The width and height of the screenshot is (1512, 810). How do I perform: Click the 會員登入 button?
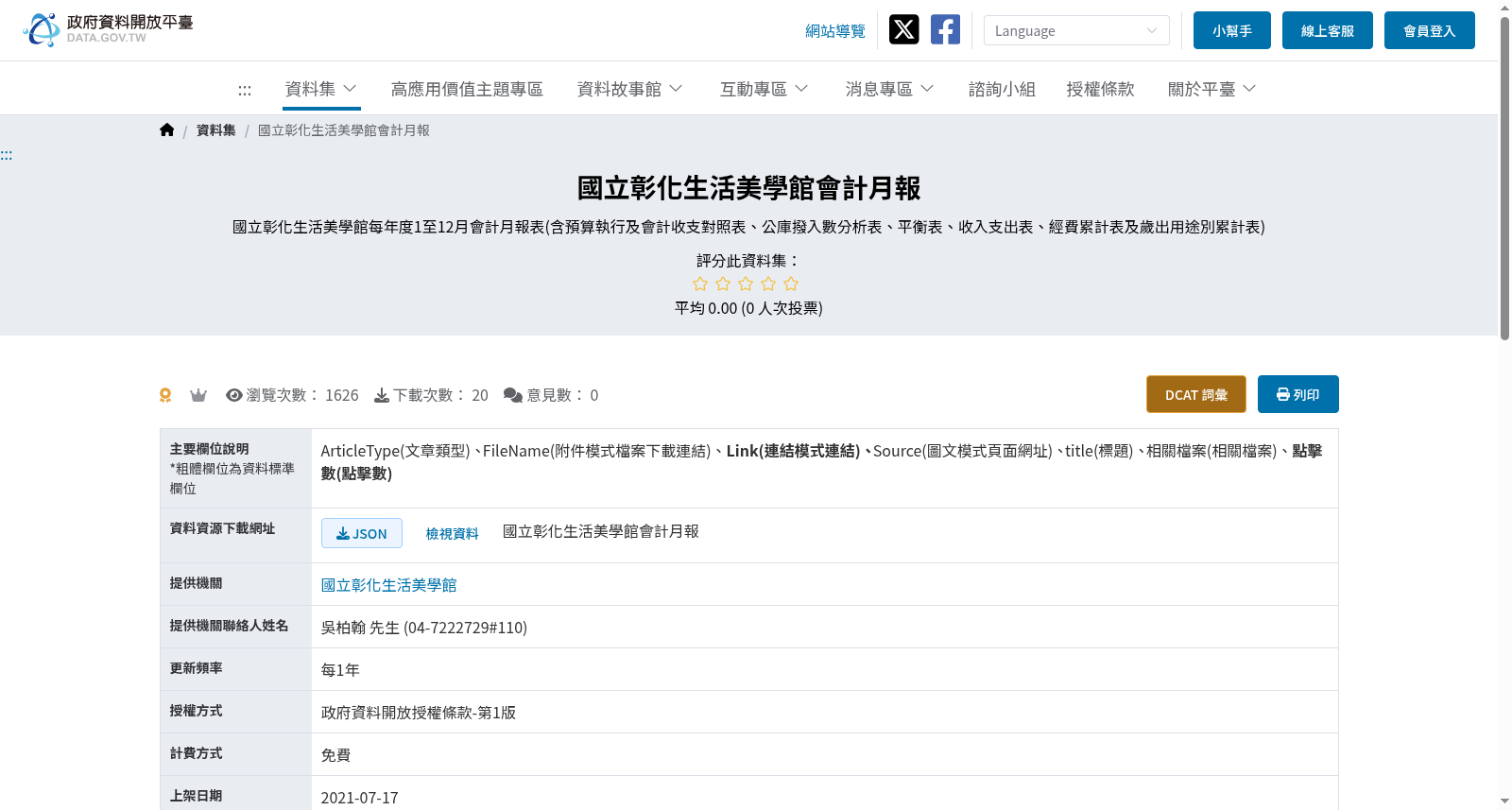[1430, 30]
